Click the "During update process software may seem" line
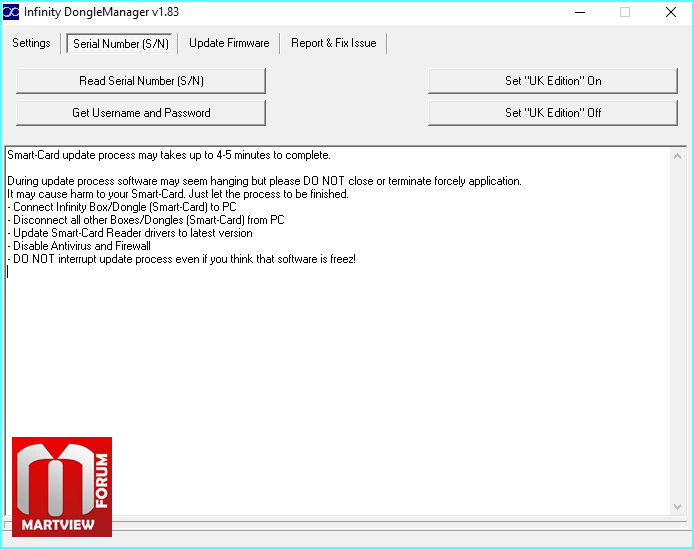Screen dimensions: 694x549 point(264,181)
